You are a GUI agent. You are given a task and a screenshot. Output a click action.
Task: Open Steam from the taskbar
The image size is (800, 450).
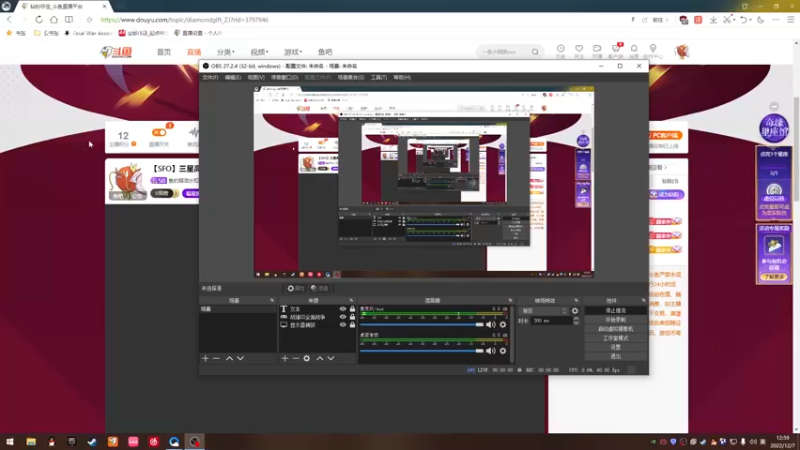click(92, 442)
